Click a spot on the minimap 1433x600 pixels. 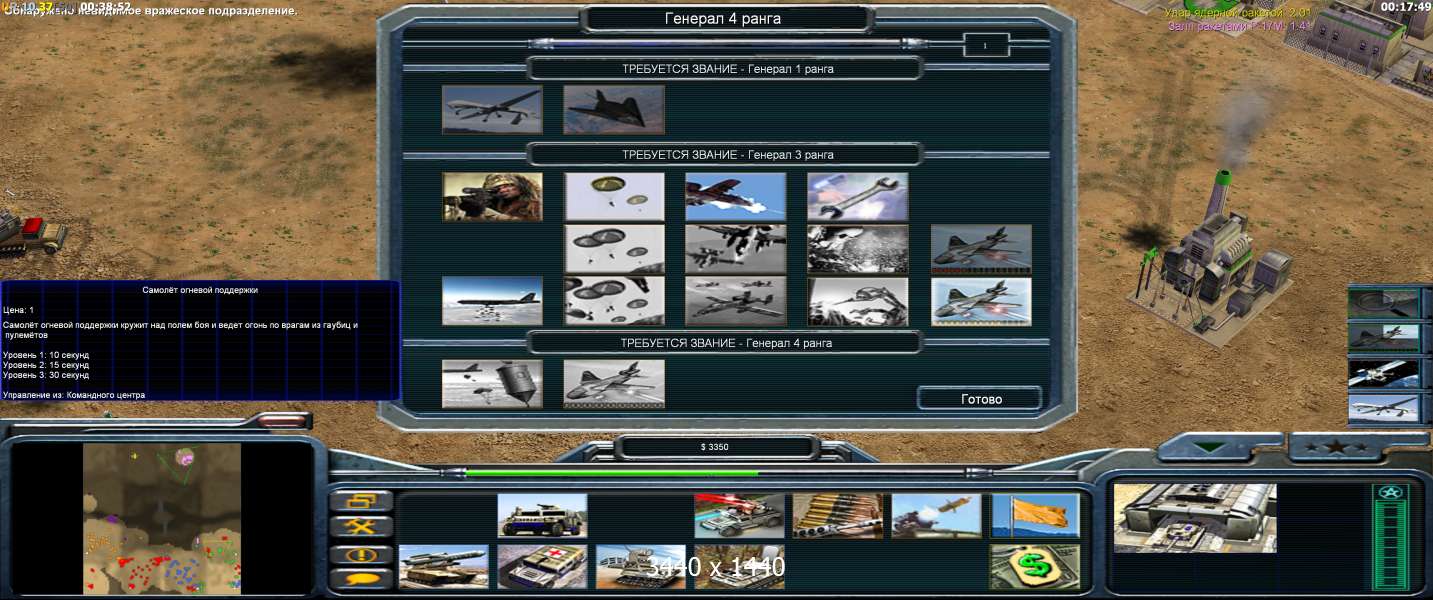(x=162, y=519)
